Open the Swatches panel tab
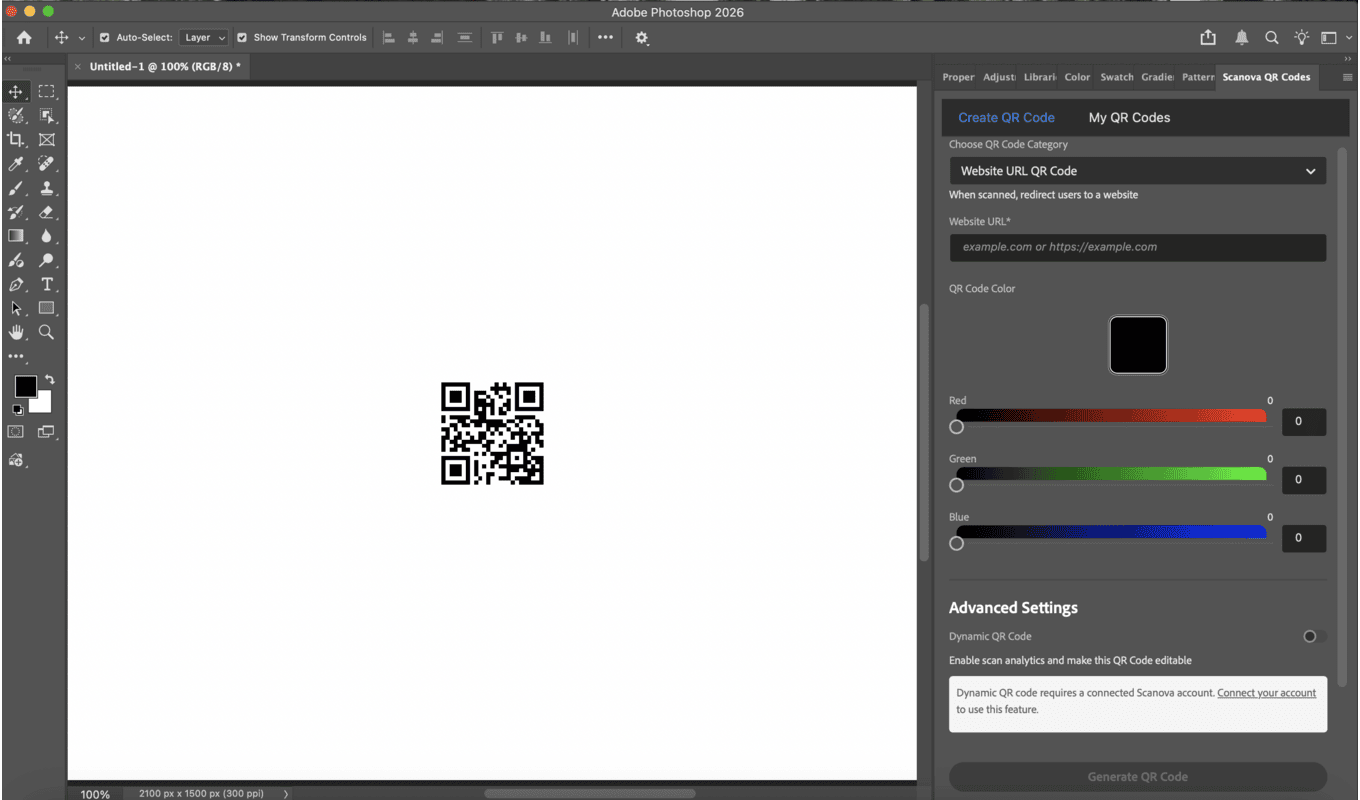 click(1116, 77)
